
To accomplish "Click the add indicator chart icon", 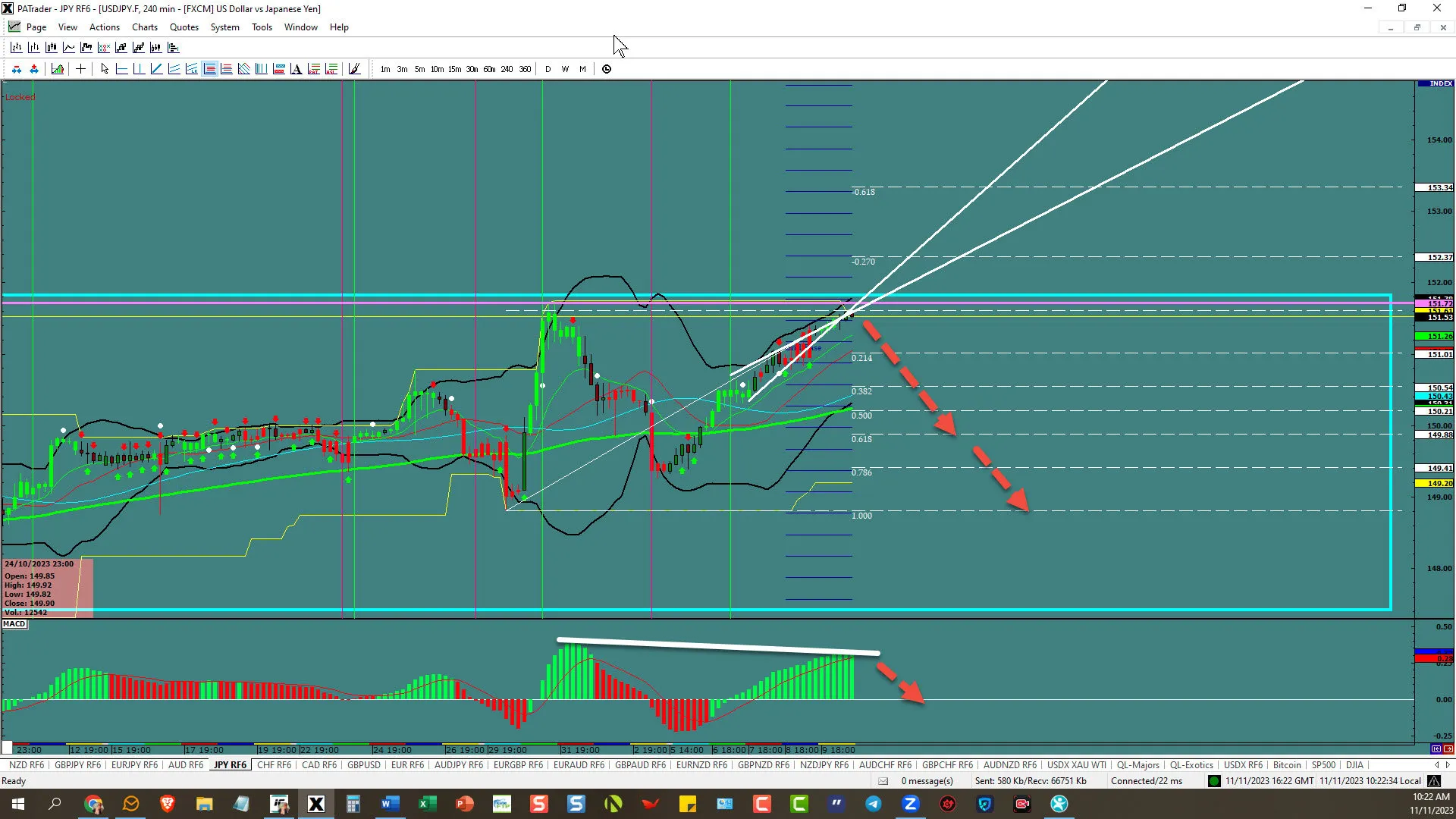I will [58, 69].
